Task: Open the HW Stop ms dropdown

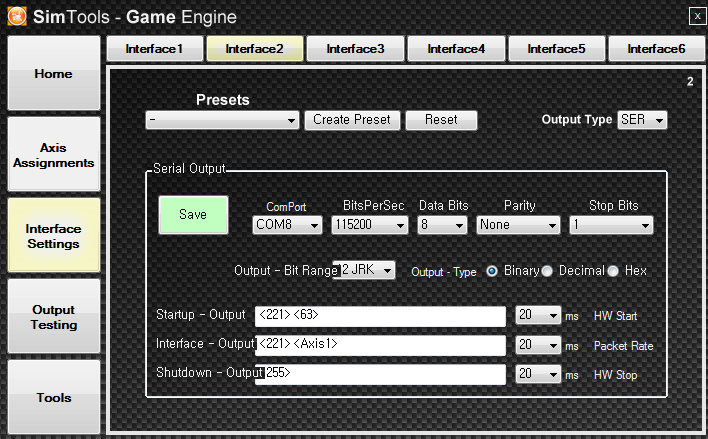Action: pyautogui.click(x=538, y=374)
